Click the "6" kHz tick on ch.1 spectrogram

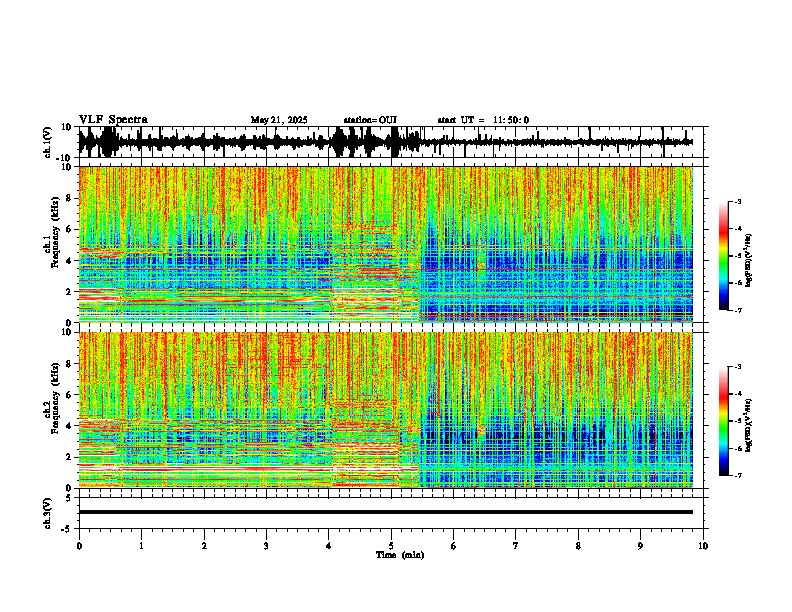[x=70, y=229]
